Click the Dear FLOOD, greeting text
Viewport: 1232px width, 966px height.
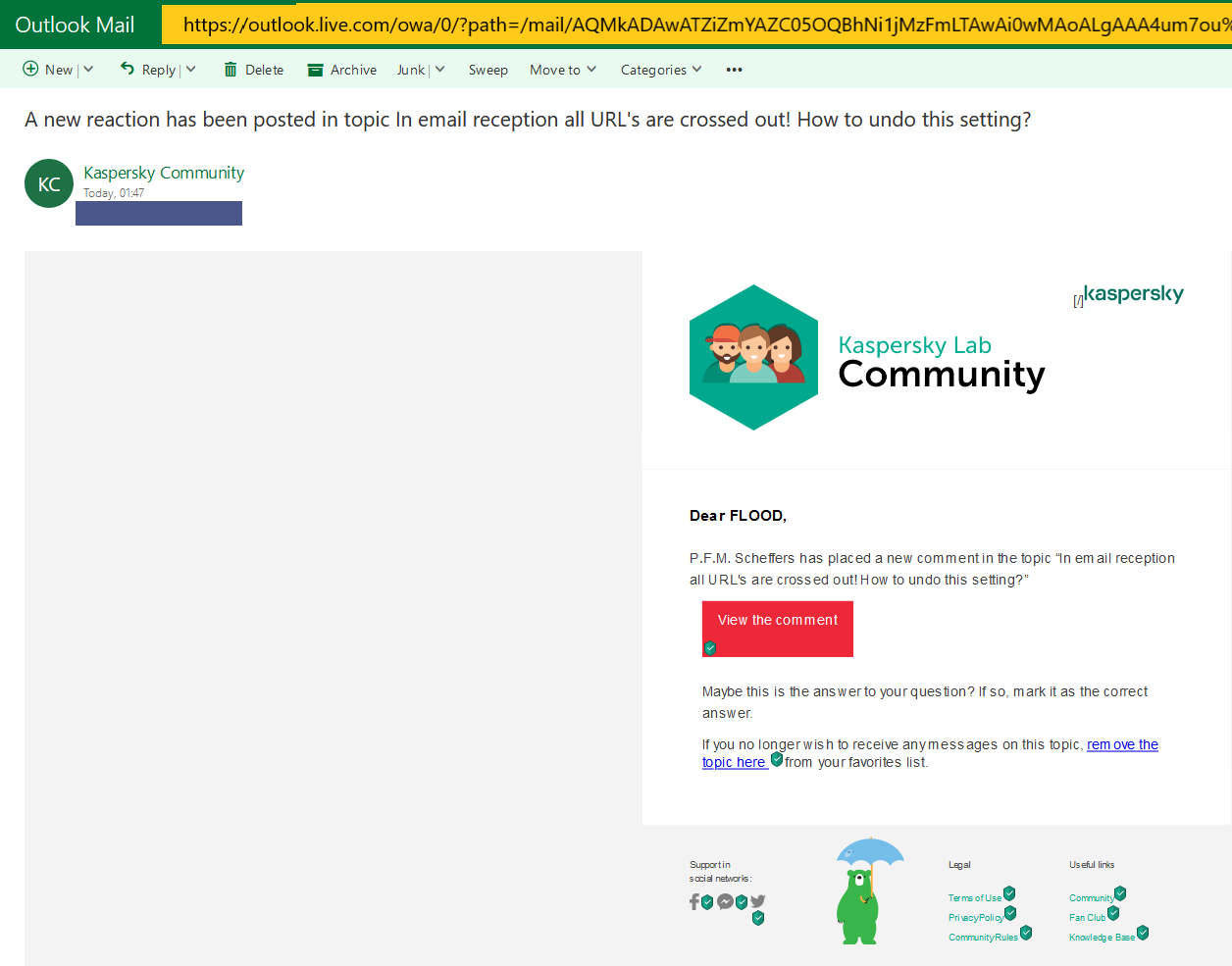click(738, 516)
